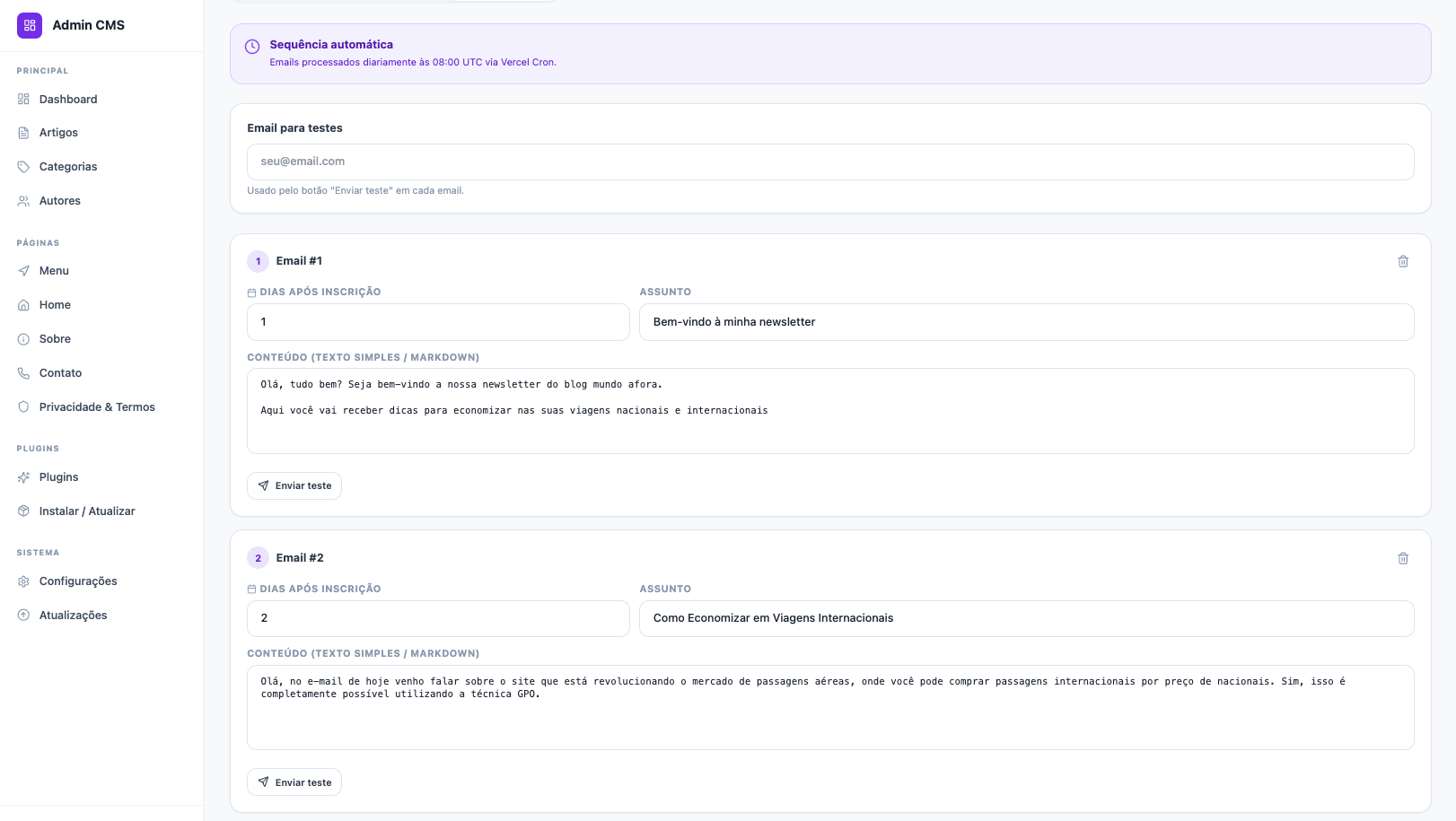Image resolution: width=1456 pixels, height=821 pixels.
Task: Click the Admin CMS title
Action: 89,25
